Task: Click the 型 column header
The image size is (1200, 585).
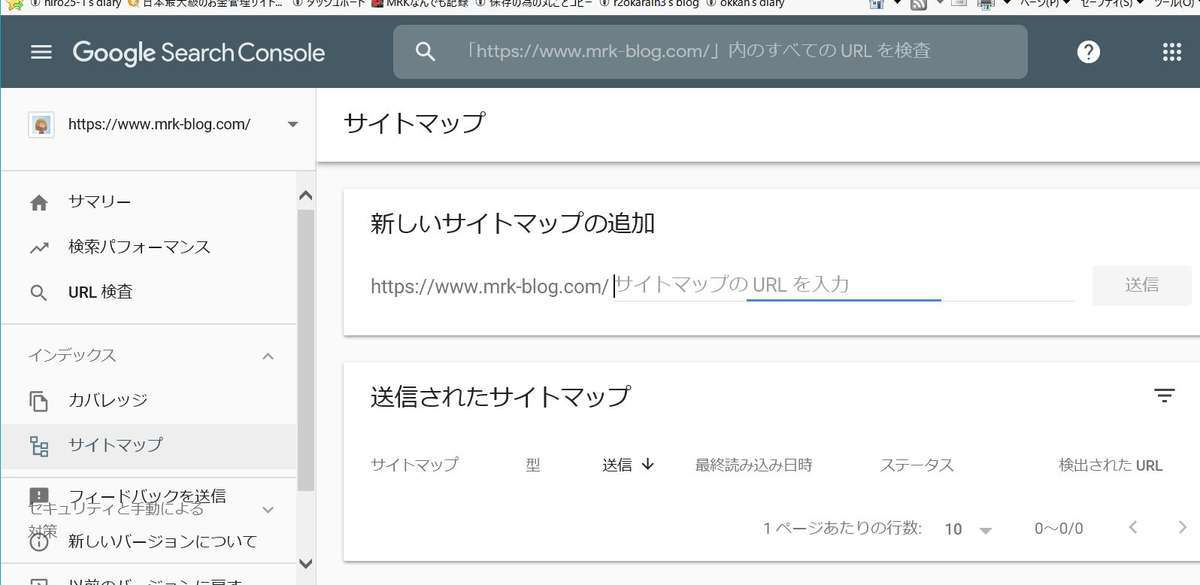Action: pos(533,465)
